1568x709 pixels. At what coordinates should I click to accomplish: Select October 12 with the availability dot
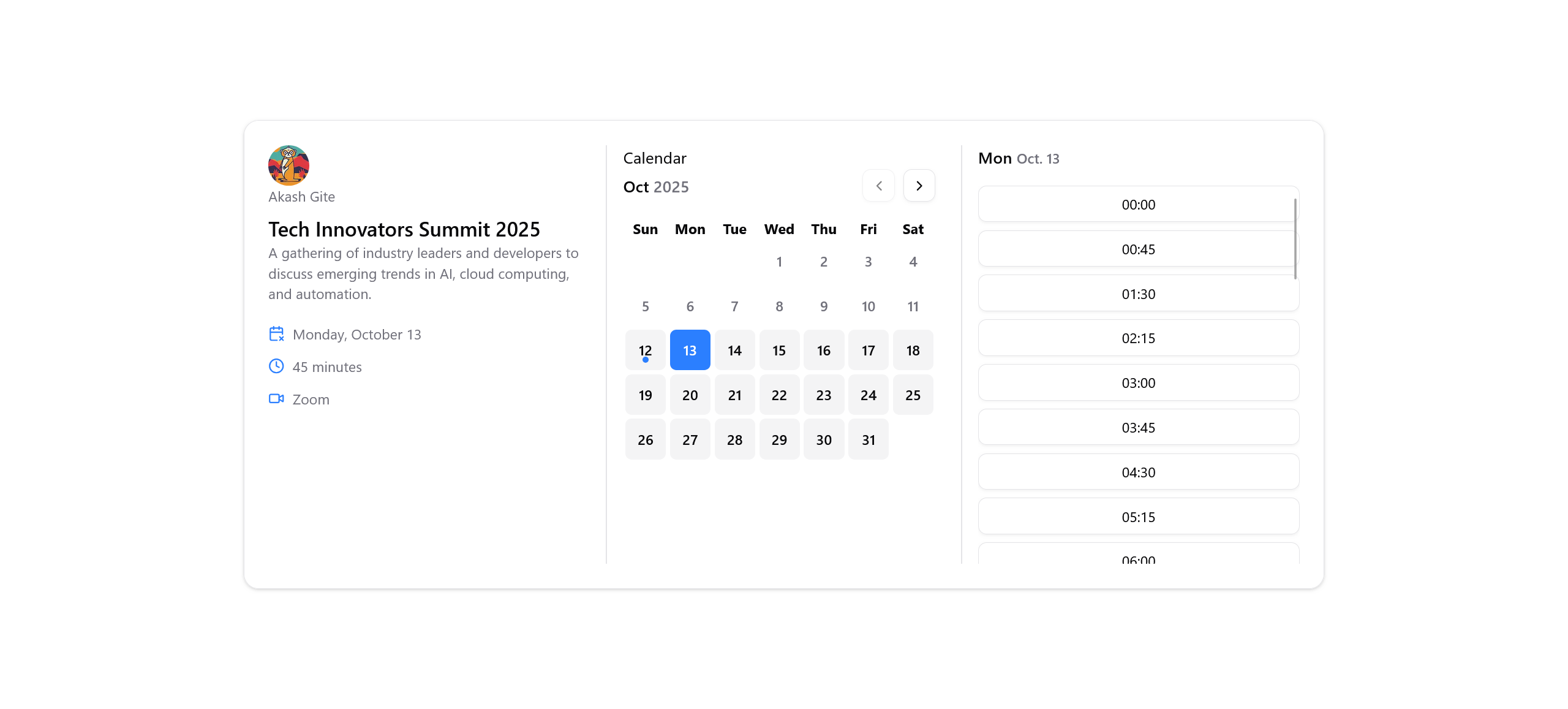[x=645, y=350]
